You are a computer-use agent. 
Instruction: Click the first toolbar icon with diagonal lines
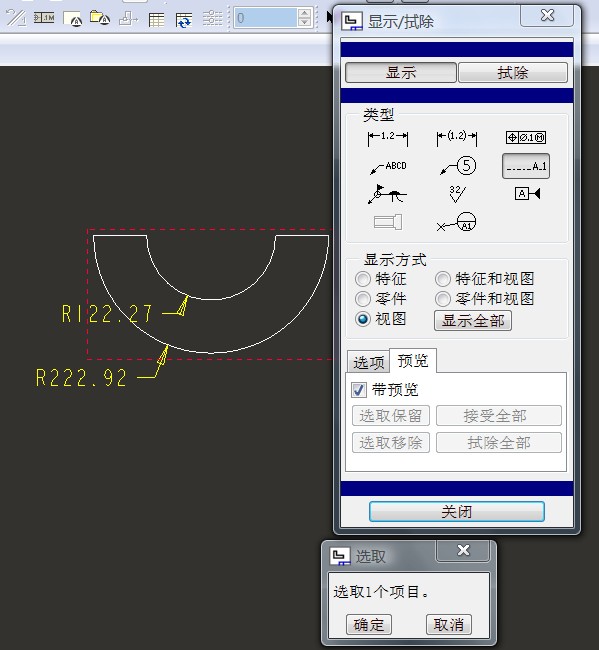point(17,18)
